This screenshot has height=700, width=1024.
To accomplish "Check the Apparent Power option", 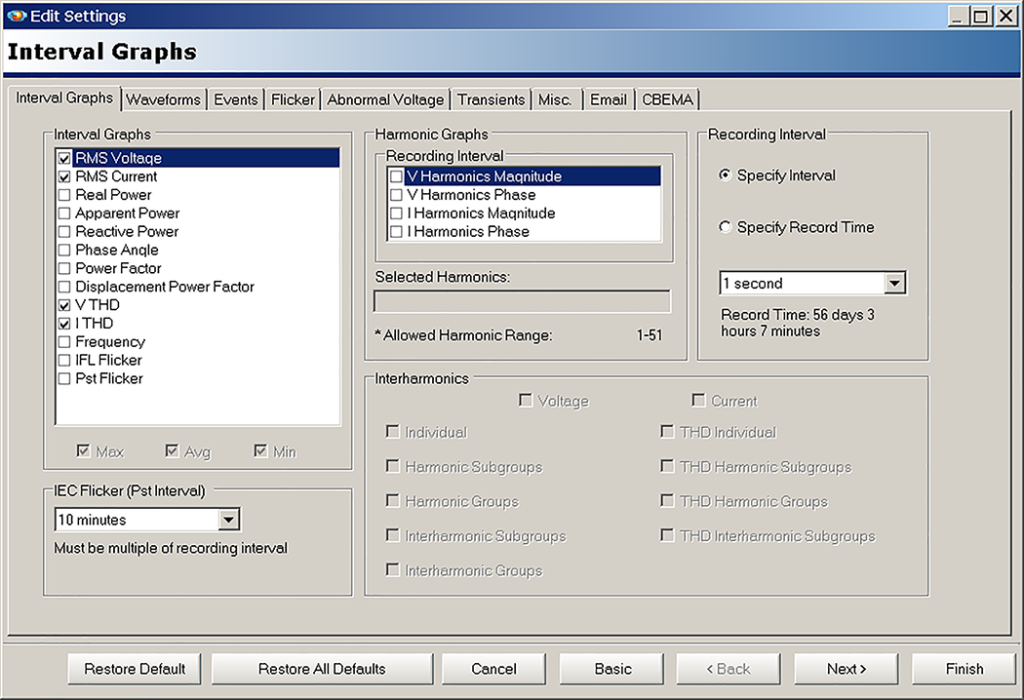I will [64, 213].
